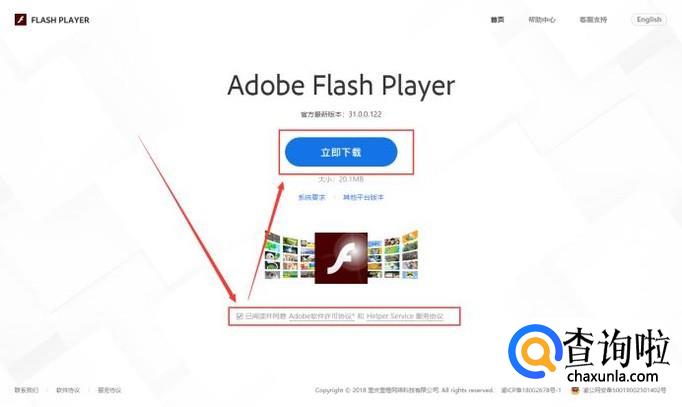
Task: Open the Helper Service agreement link
Action: point(405,316)
